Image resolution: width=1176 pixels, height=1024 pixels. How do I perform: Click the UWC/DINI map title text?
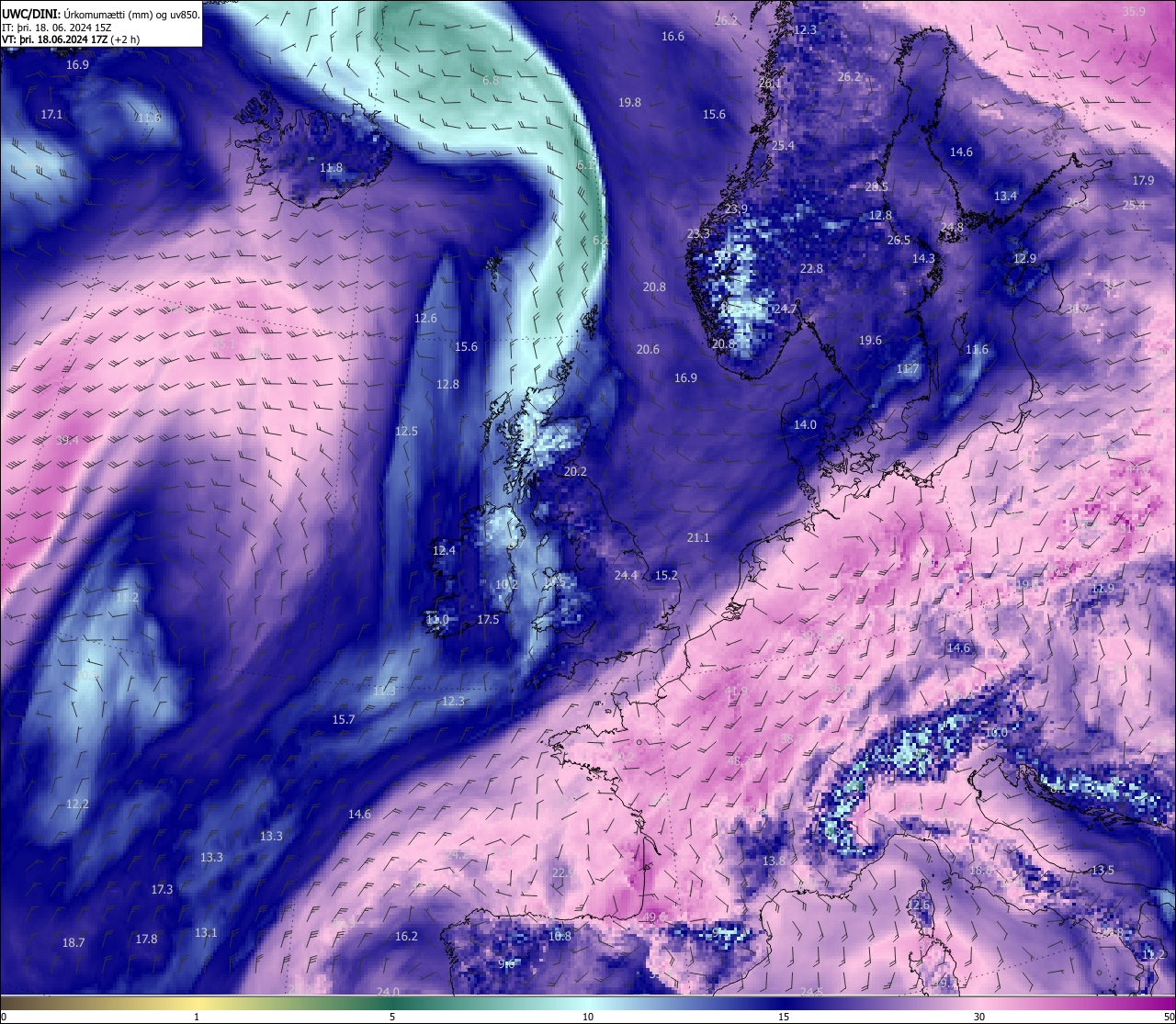[x=101, y=14]
